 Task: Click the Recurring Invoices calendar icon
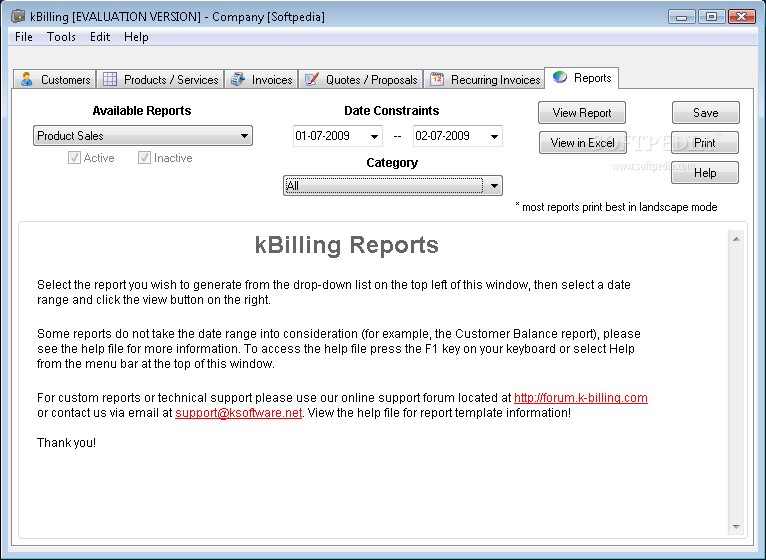tap(437, 79)
